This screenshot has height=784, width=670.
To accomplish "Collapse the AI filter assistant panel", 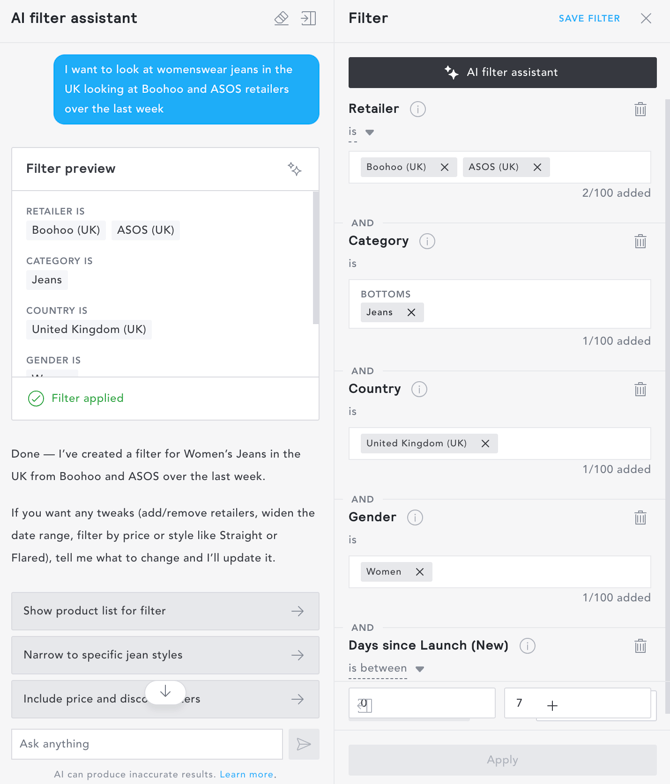I will 308,18.
